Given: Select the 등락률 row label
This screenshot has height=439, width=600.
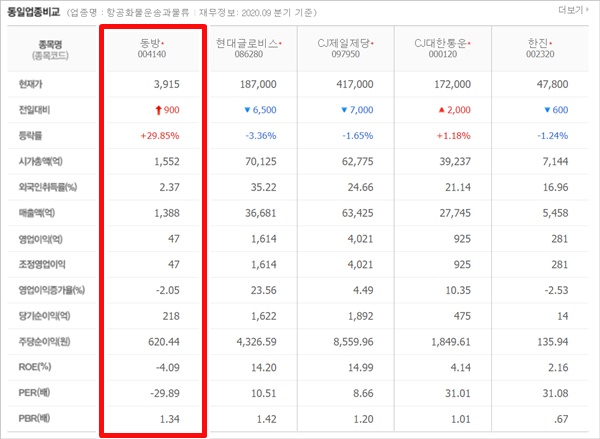Looking at the screenshot, I should point(30,136).
